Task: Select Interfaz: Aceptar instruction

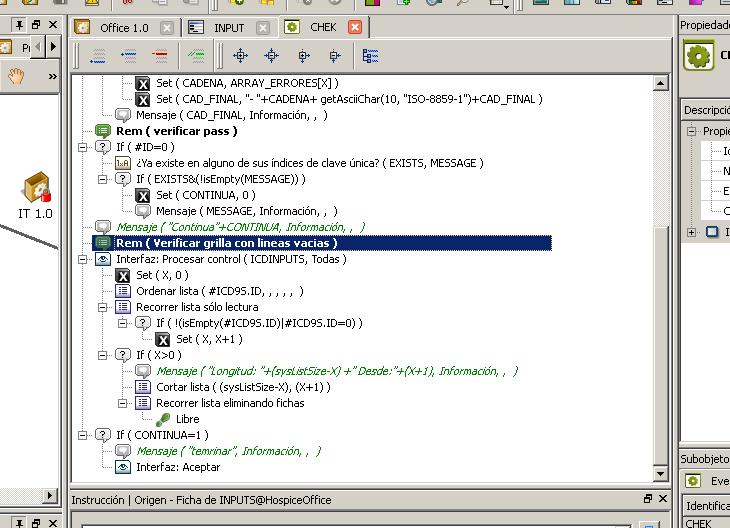Action: pos(178,467)
